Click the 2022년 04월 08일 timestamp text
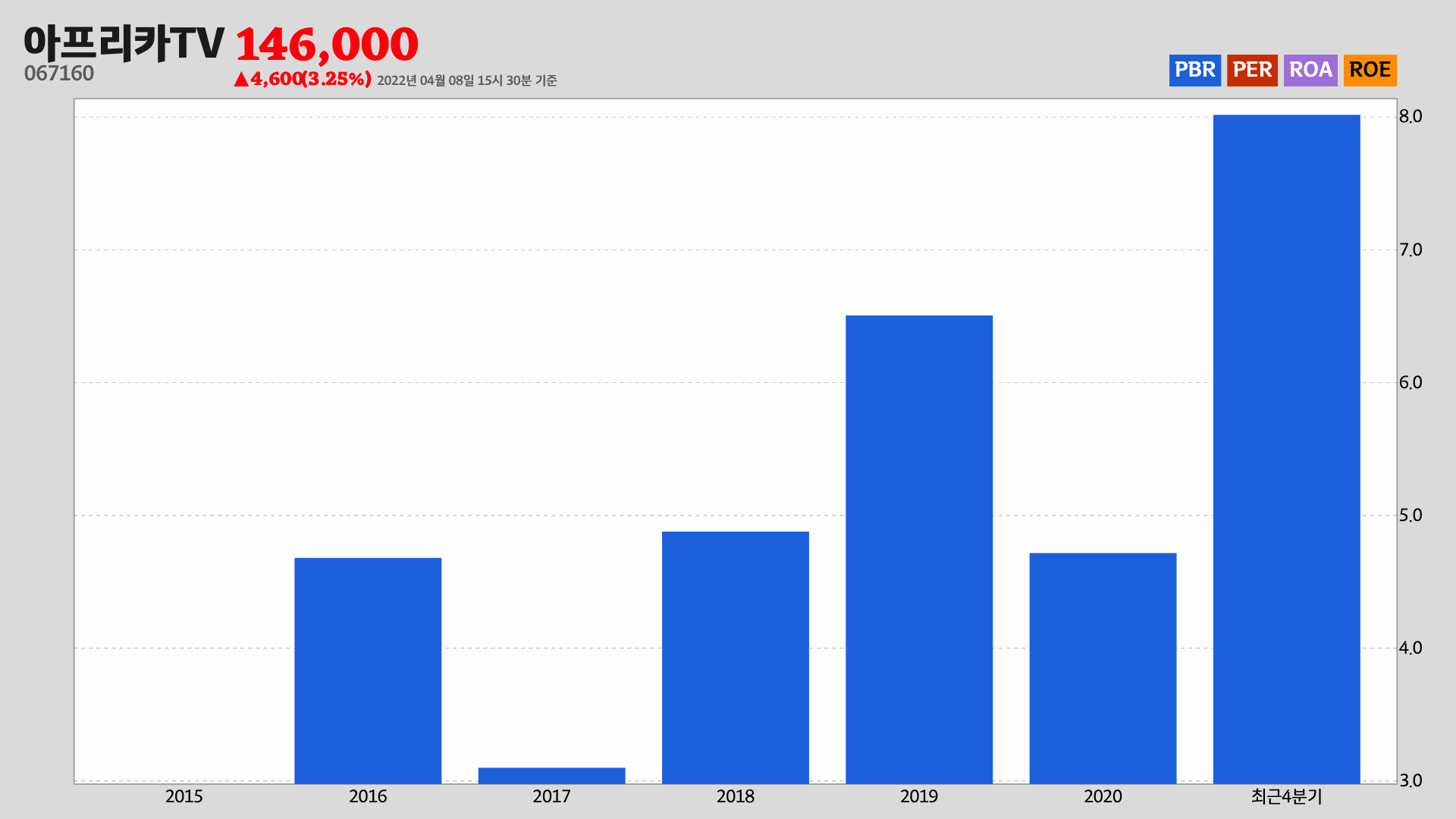This screenshot has width=1456, height=819. [x=467, y=80]
